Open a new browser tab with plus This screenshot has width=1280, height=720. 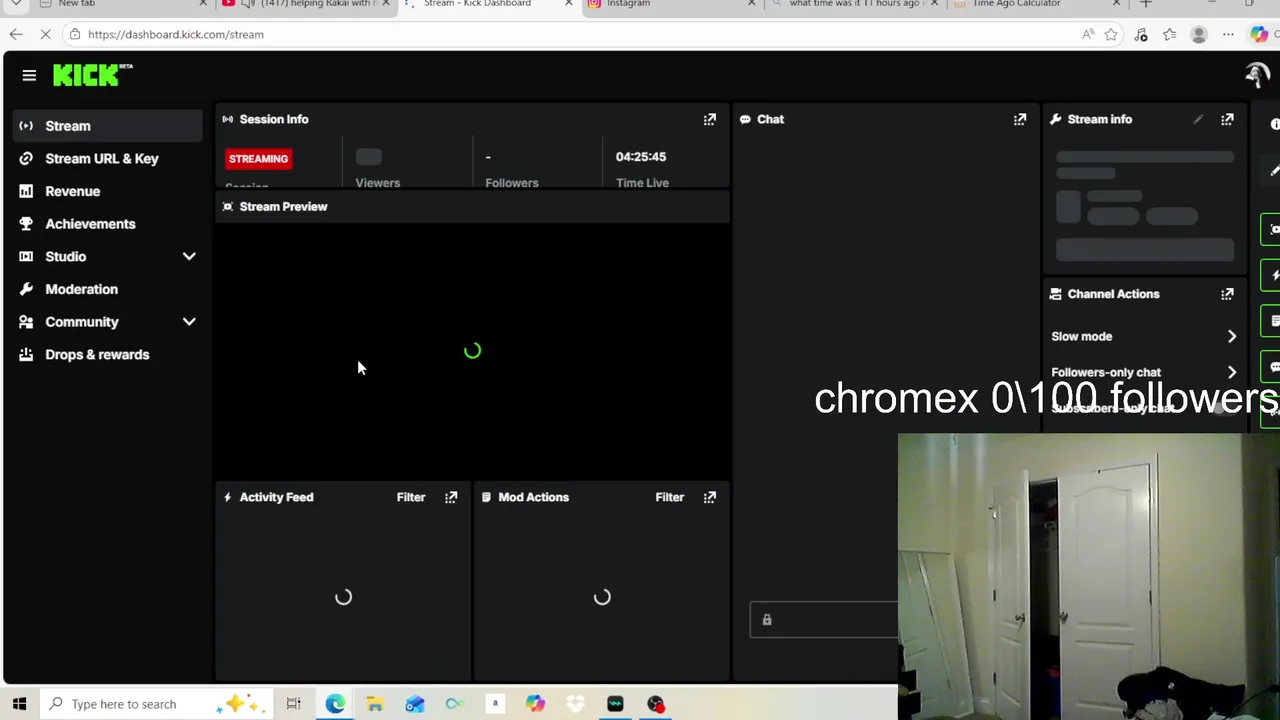(x=1146, y=4)
